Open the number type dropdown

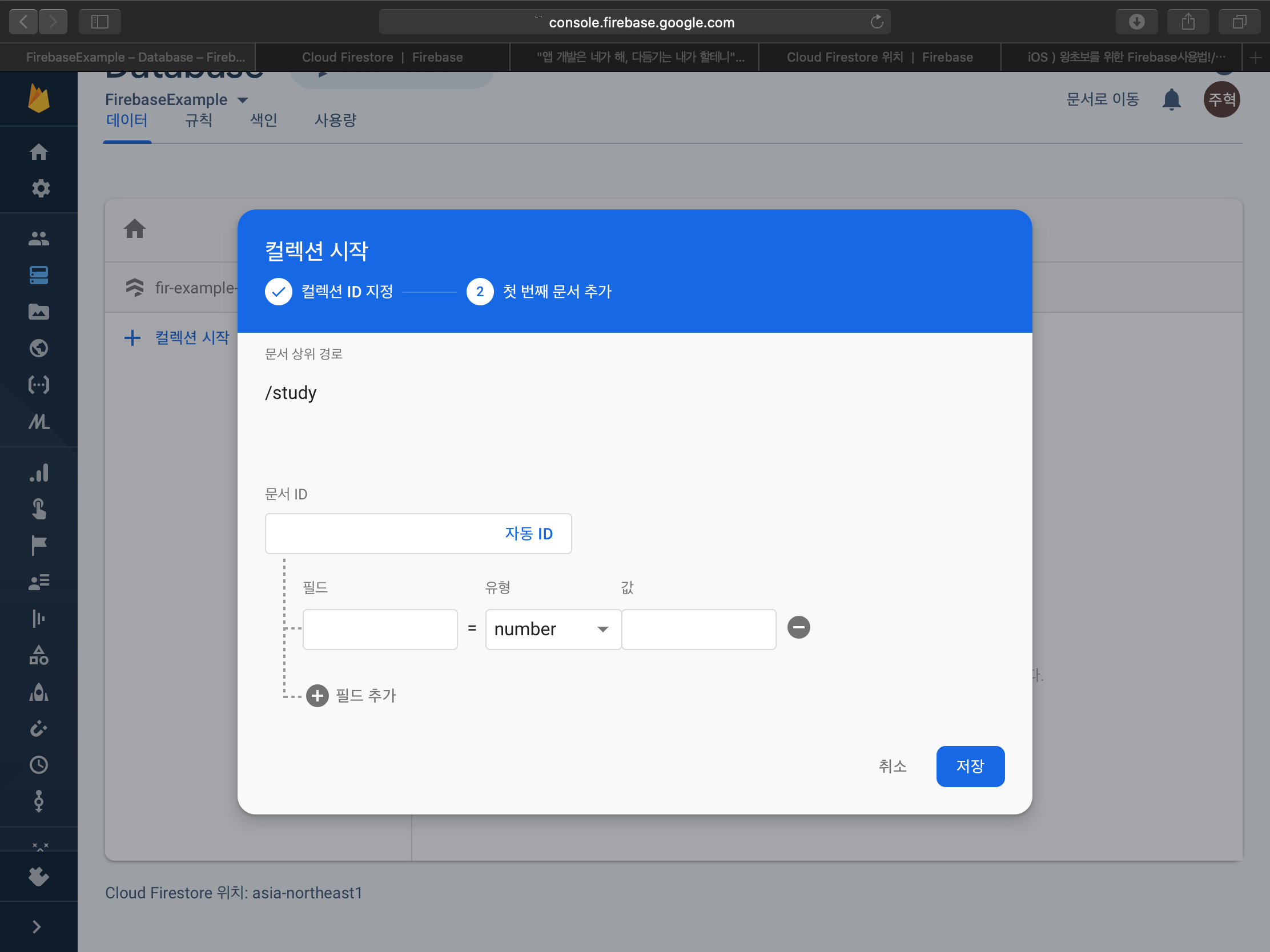552,629
